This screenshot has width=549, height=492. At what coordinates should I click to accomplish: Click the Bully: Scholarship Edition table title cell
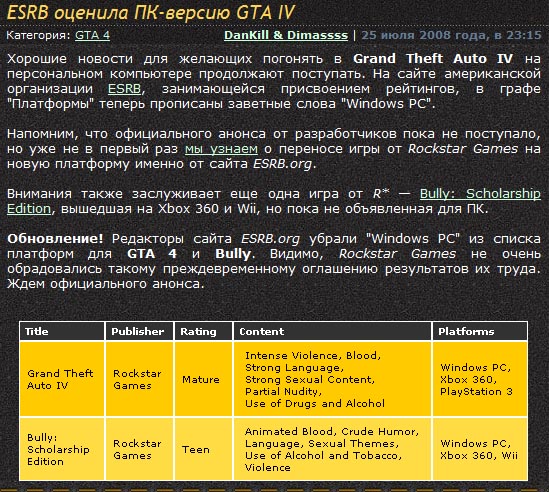[x=62, y=449]
